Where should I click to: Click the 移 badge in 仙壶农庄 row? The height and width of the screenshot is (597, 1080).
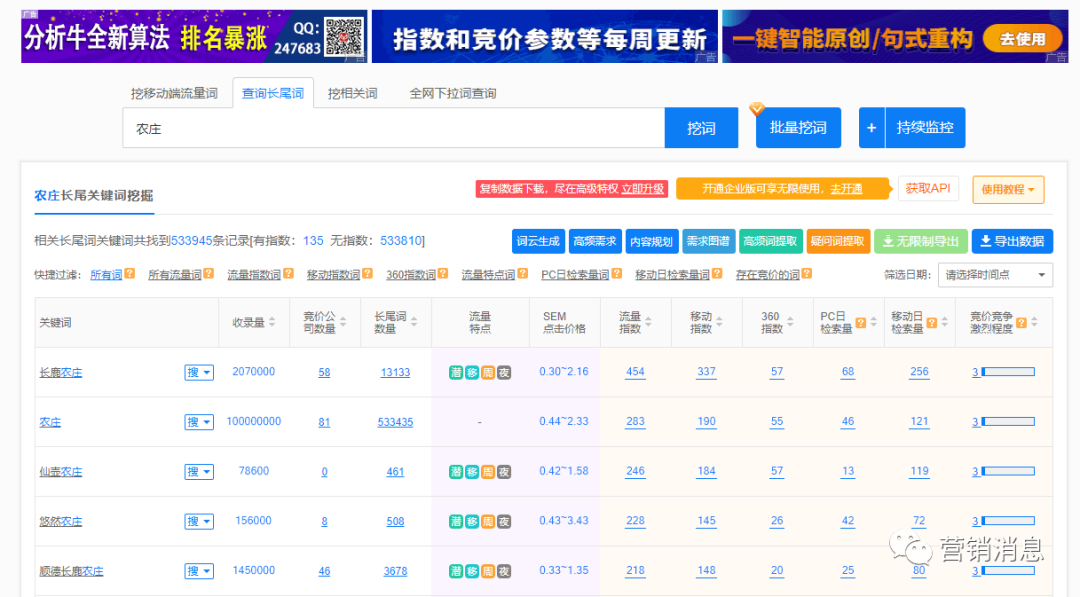click(472, 472)
